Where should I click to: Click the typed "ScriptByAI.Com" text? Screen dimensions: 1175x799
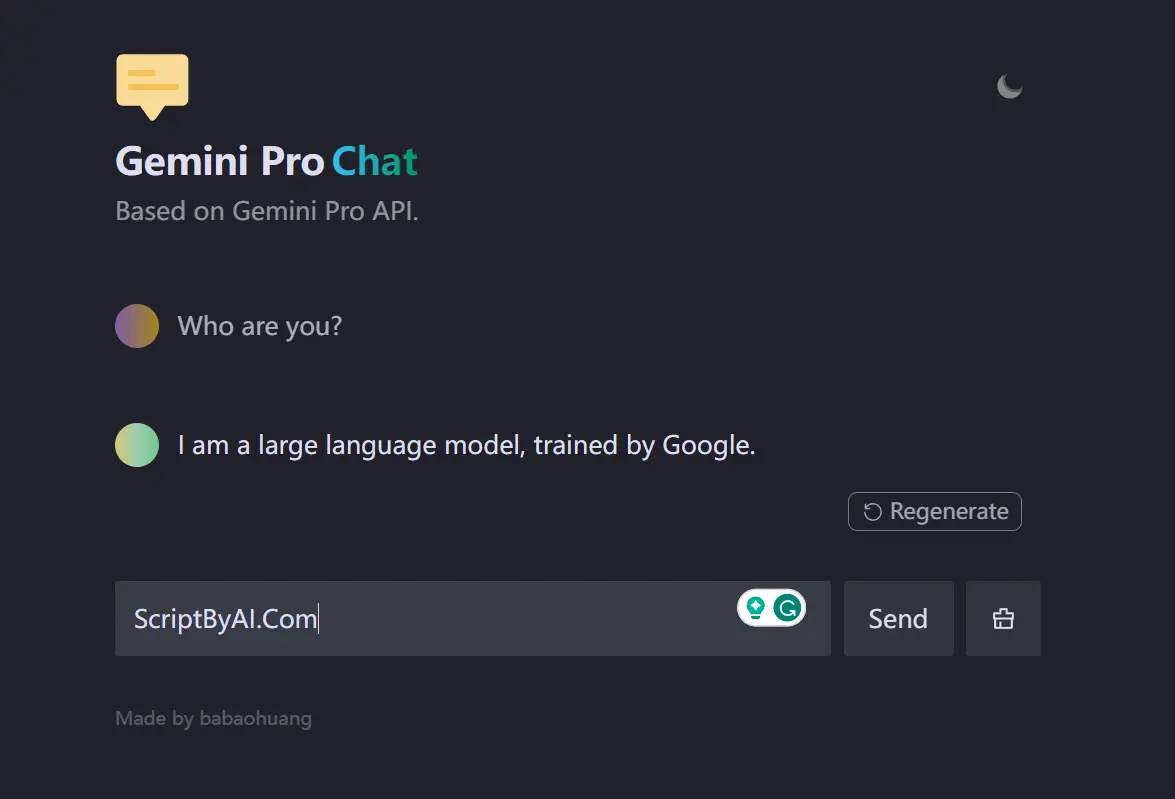225,619
